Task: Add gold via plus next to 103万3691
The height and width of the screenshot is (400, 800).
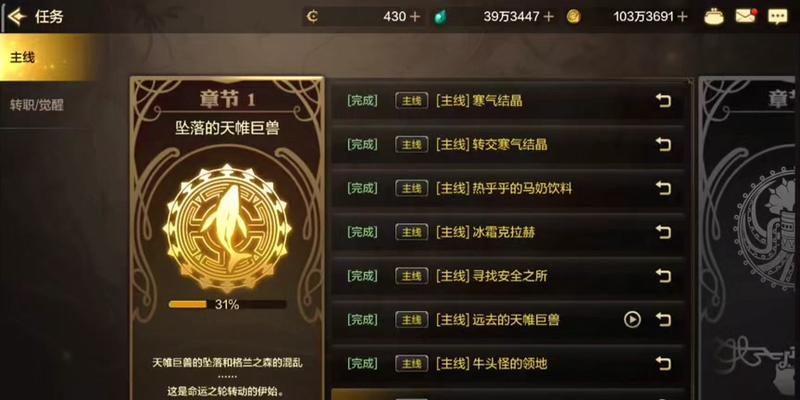Action: [x=683, y=17]
